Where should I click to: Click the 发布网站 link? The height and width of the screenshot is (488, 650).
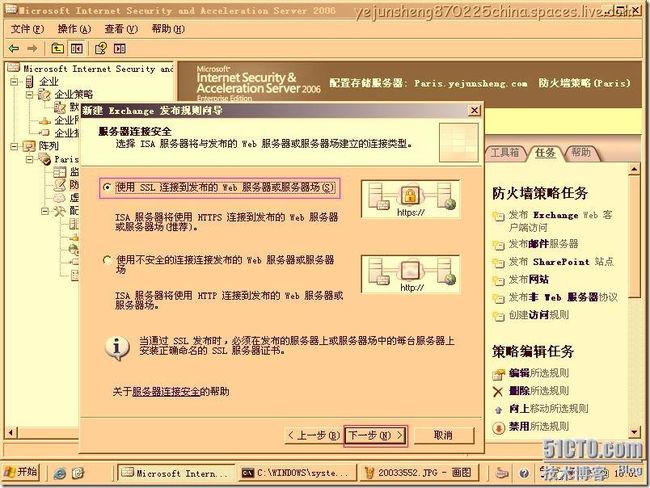(529, 279)
